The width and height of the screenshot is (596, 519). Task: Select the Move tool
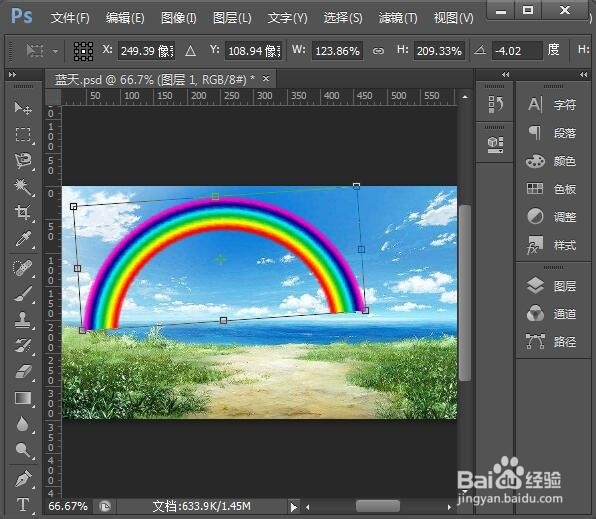(23, 108)
